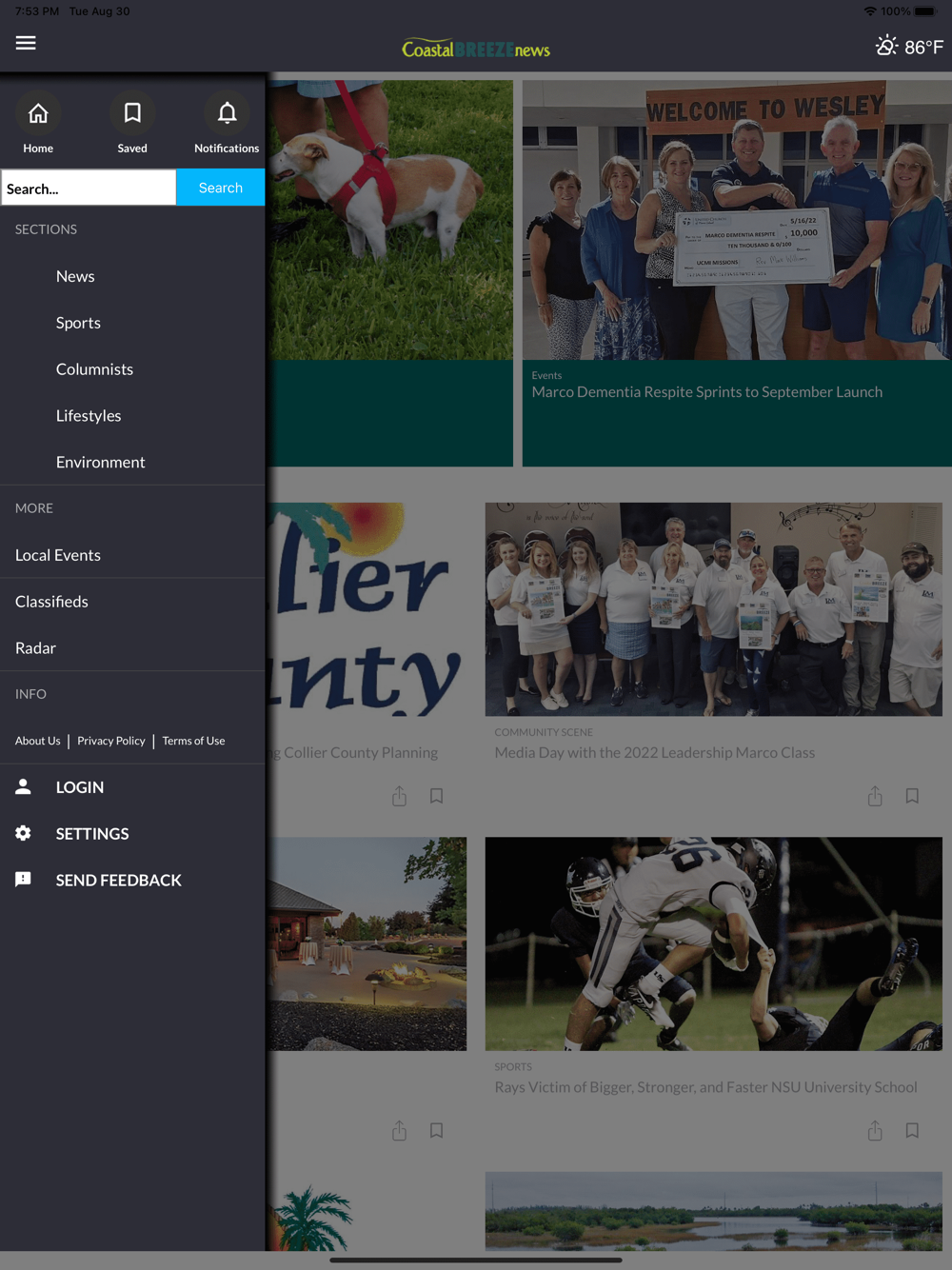Open the Home icon in sidebar
The image size is (952, 1270).
[38, 113]
